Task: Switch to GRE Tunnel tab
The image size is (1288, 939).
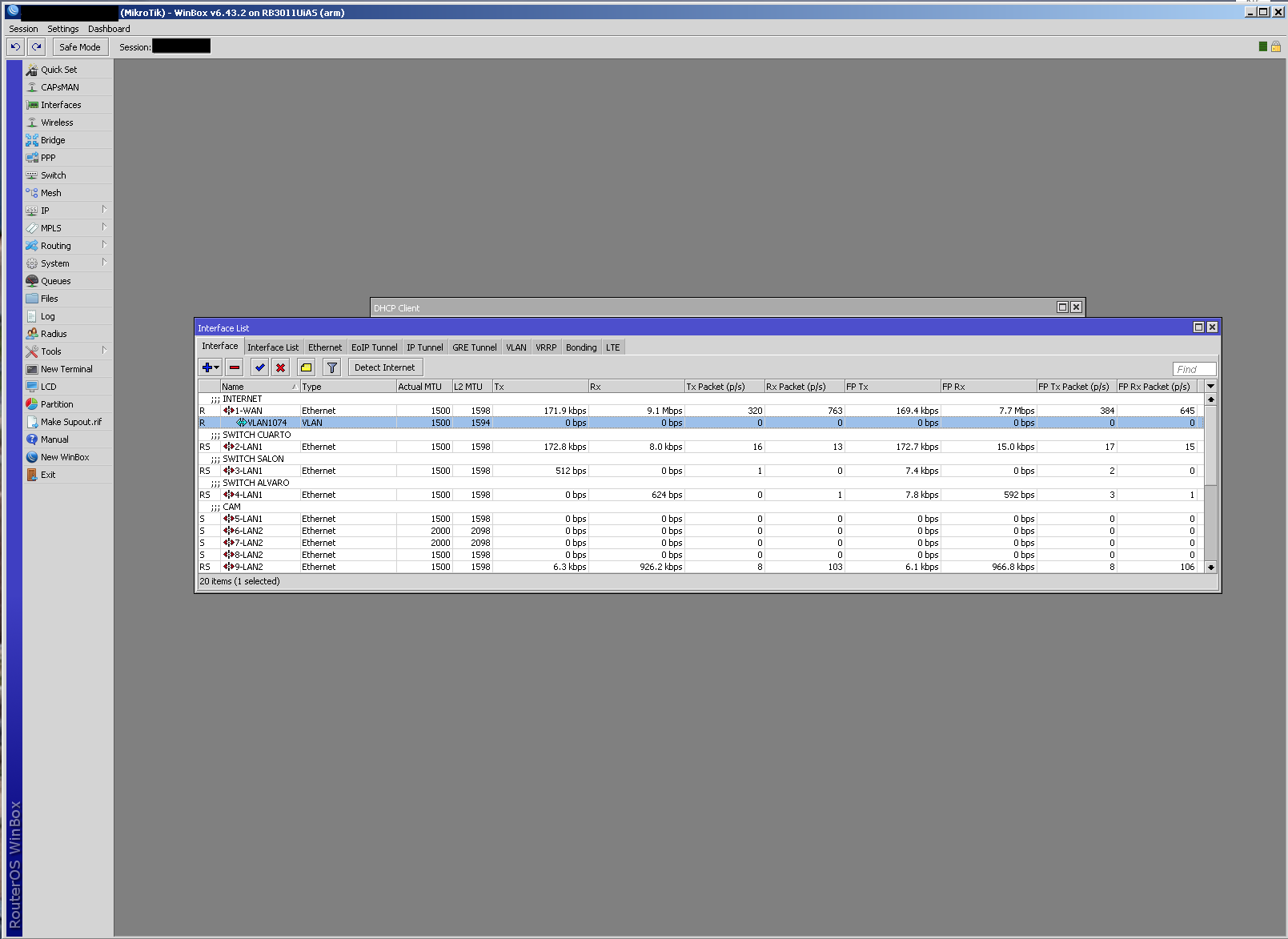Action: 475,347
